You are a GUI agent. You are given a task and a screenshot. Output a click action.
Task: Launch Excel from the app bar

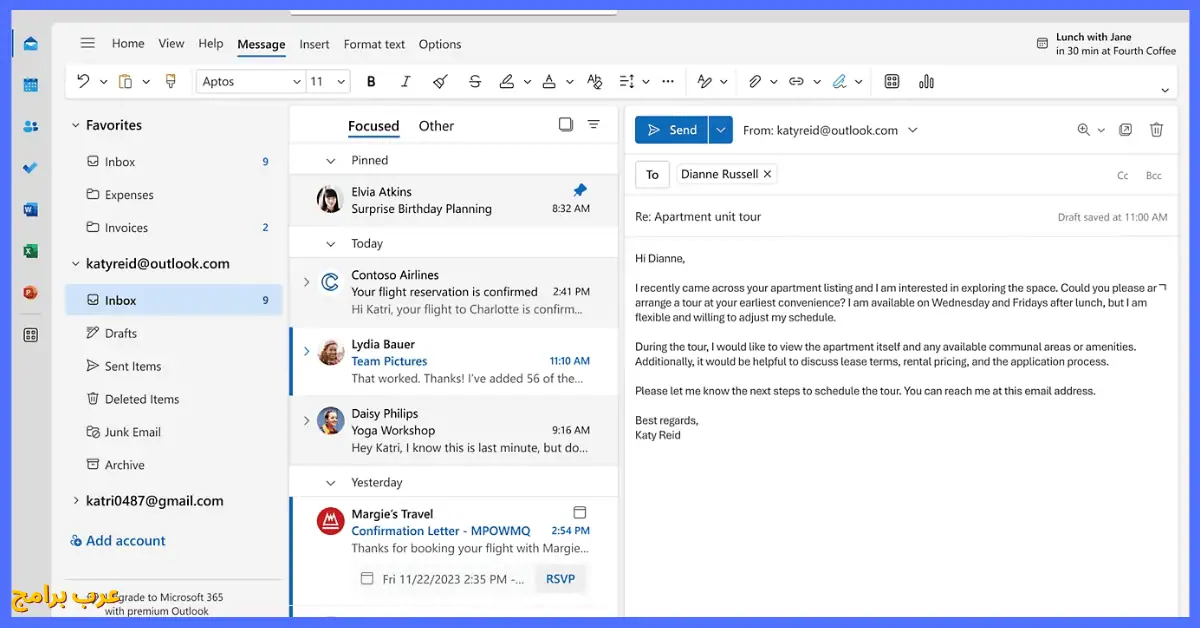pyautogui.click(x=31, y=251)
